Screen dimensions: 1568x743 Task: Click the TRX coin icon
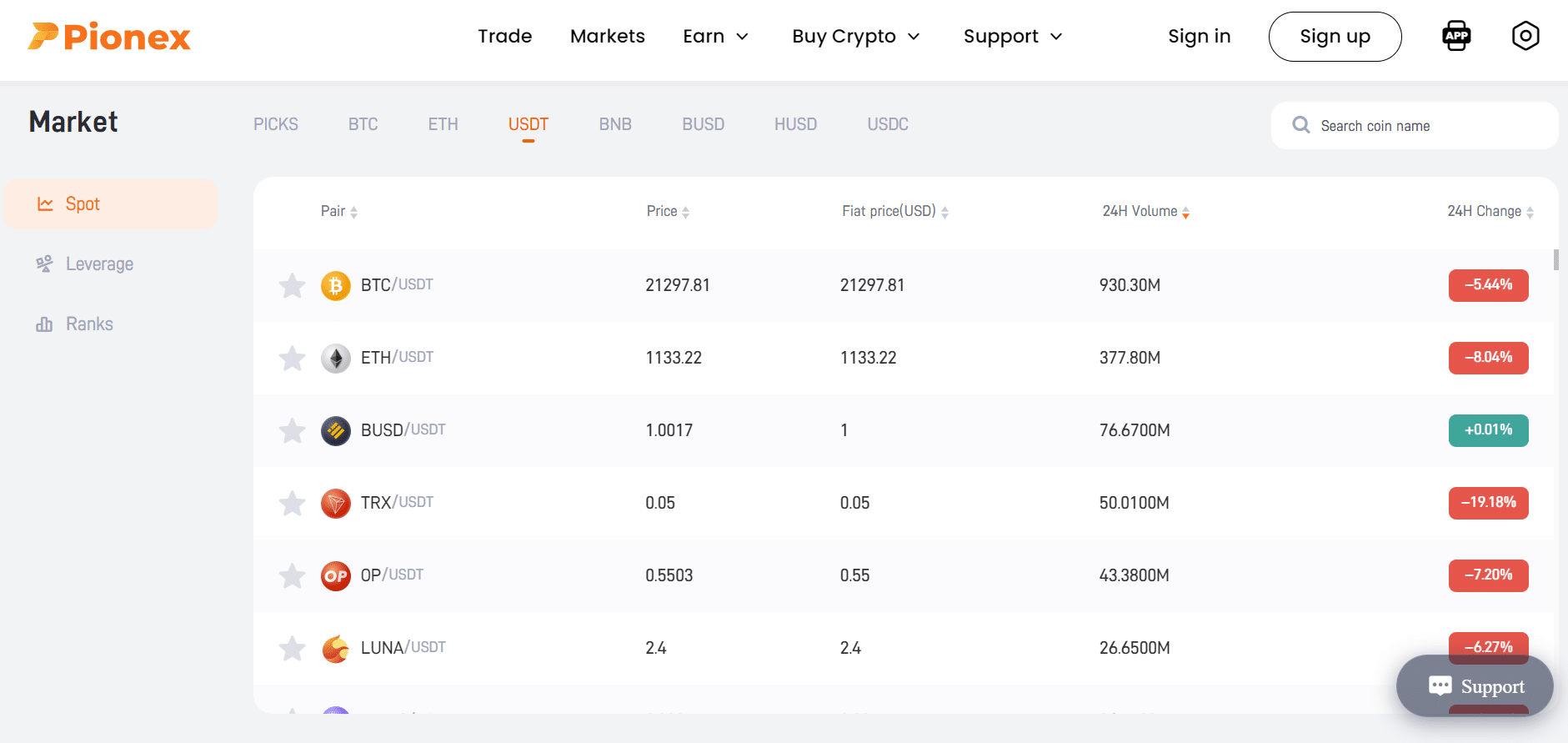pos(336,504)
